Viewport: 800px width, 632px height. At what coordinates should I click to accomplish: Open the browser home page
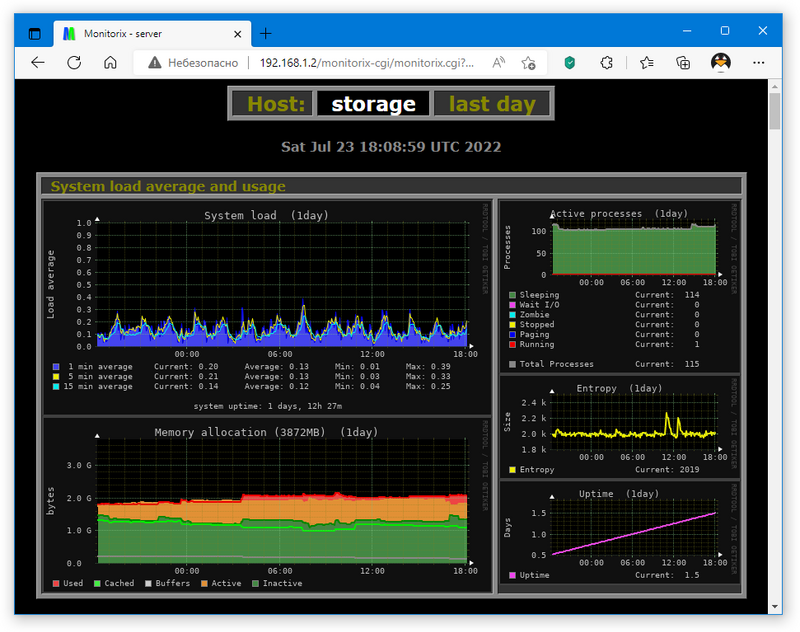(110, 63)
